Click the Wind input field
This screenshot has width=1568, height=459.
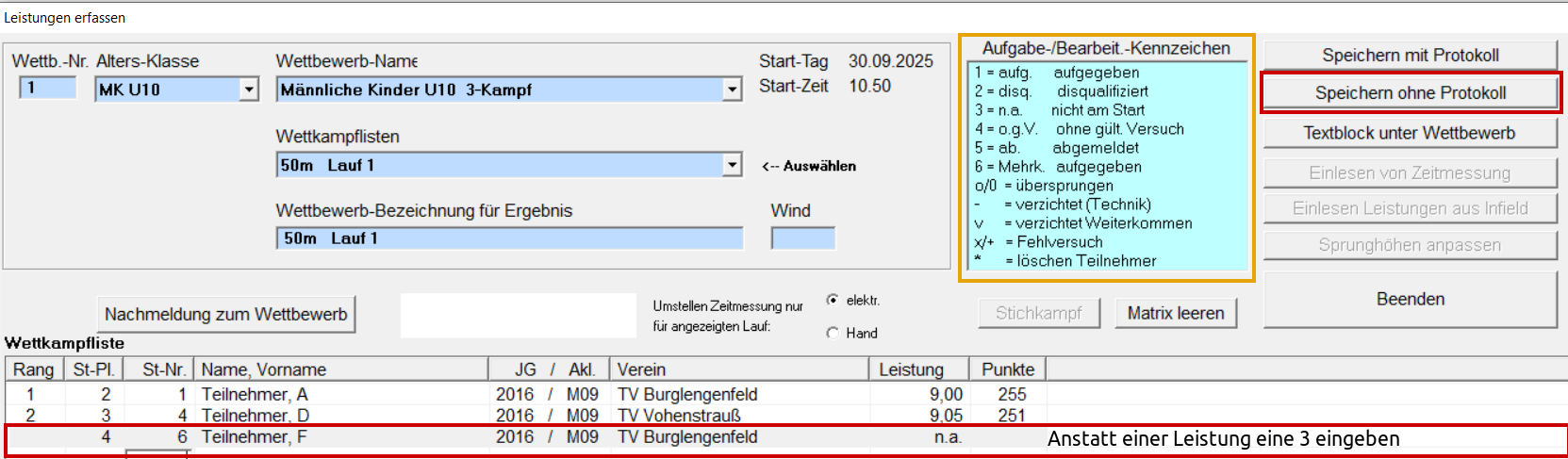pyautogui.click(x=802, y=238)
